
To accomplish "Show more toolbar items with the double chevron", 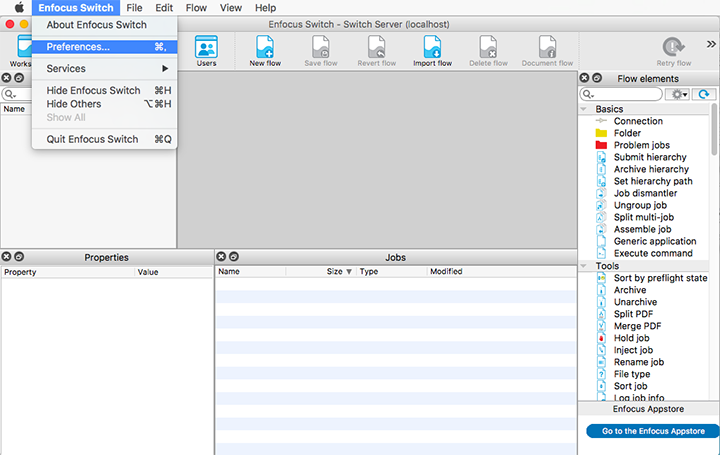I will pos(711,44).
